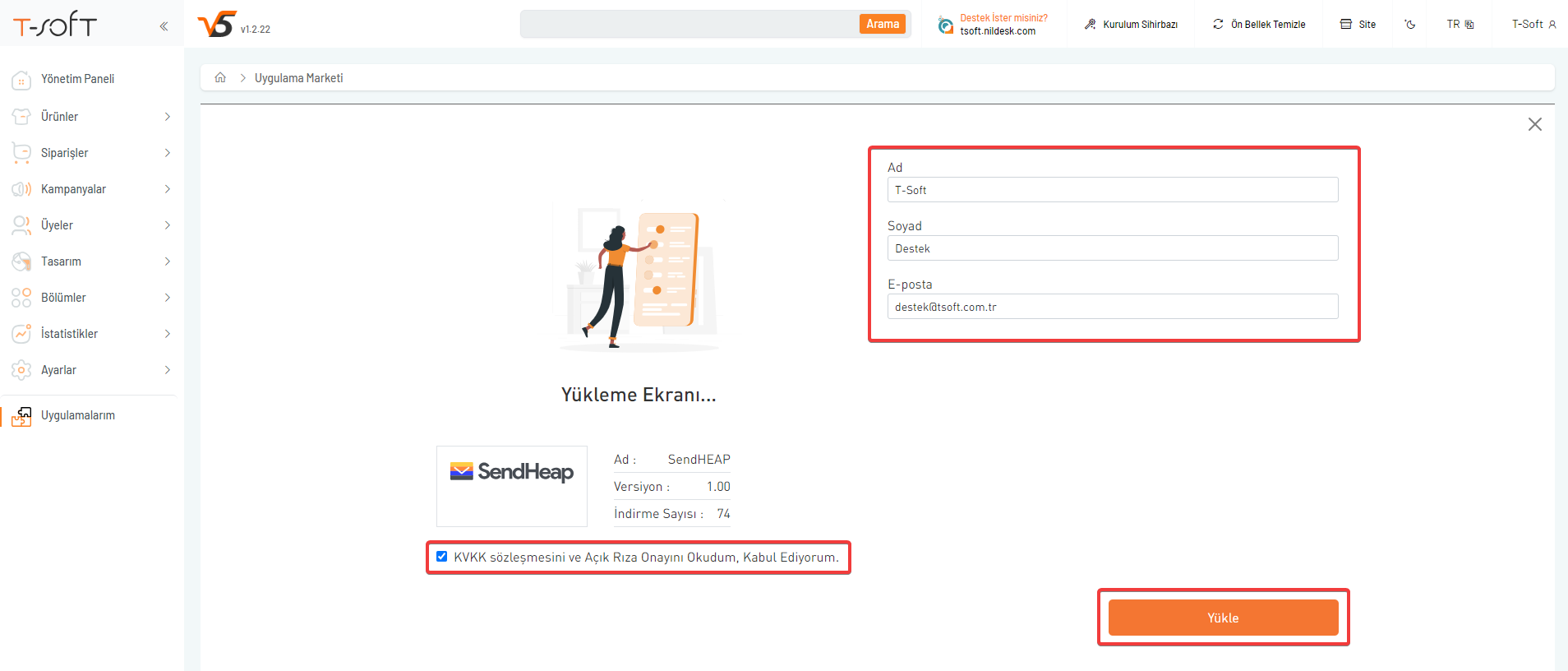The width and height of the screenshot is (1568, 671).
Task: Expand the Üyeler menu chevron
Action: pyautogui.click(x=167, y=225)
